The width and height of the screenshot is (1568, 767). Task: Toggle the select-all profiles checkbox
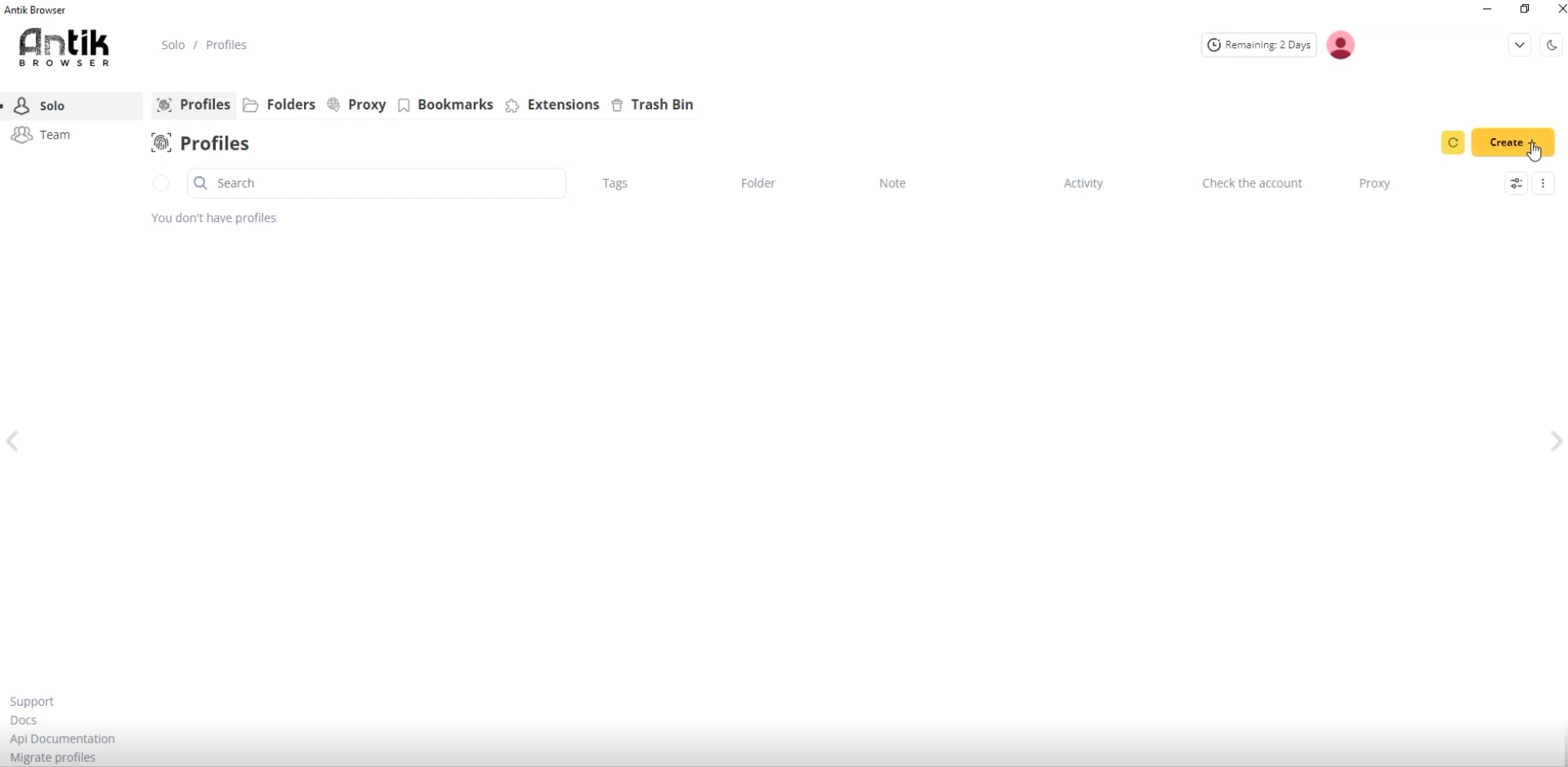(x=161, y=184)
